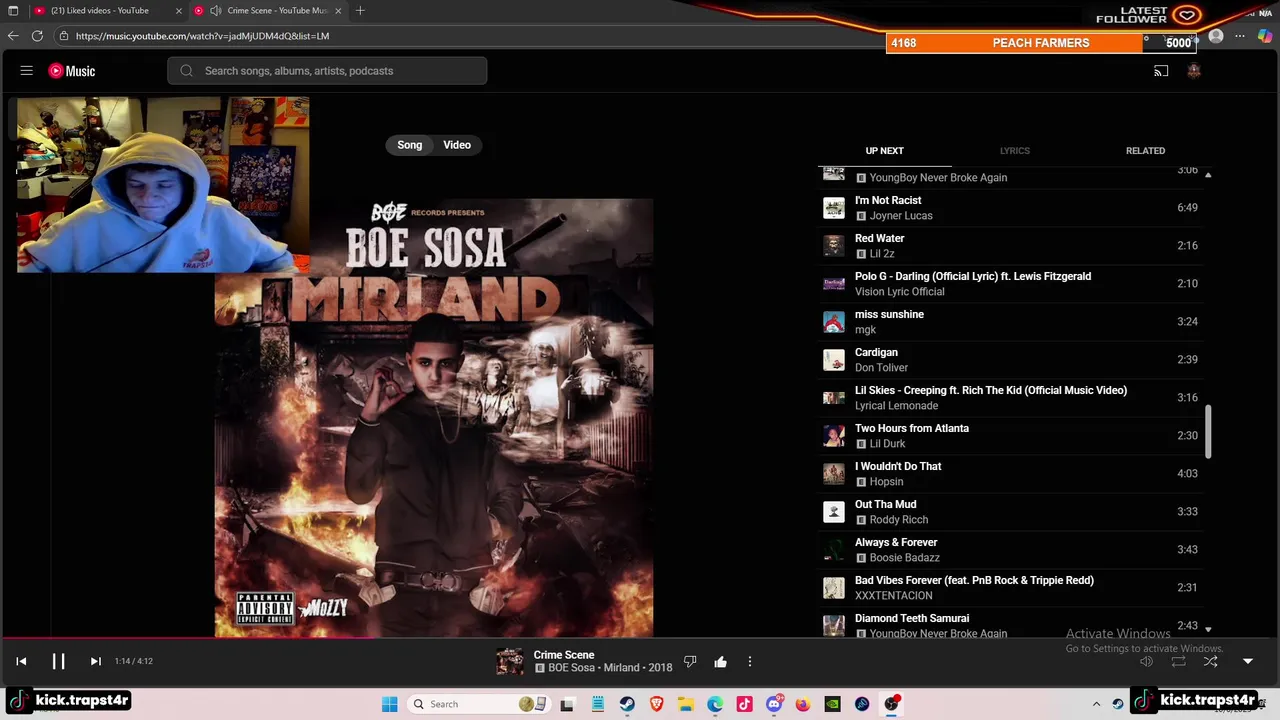Pause the current song

58,661
